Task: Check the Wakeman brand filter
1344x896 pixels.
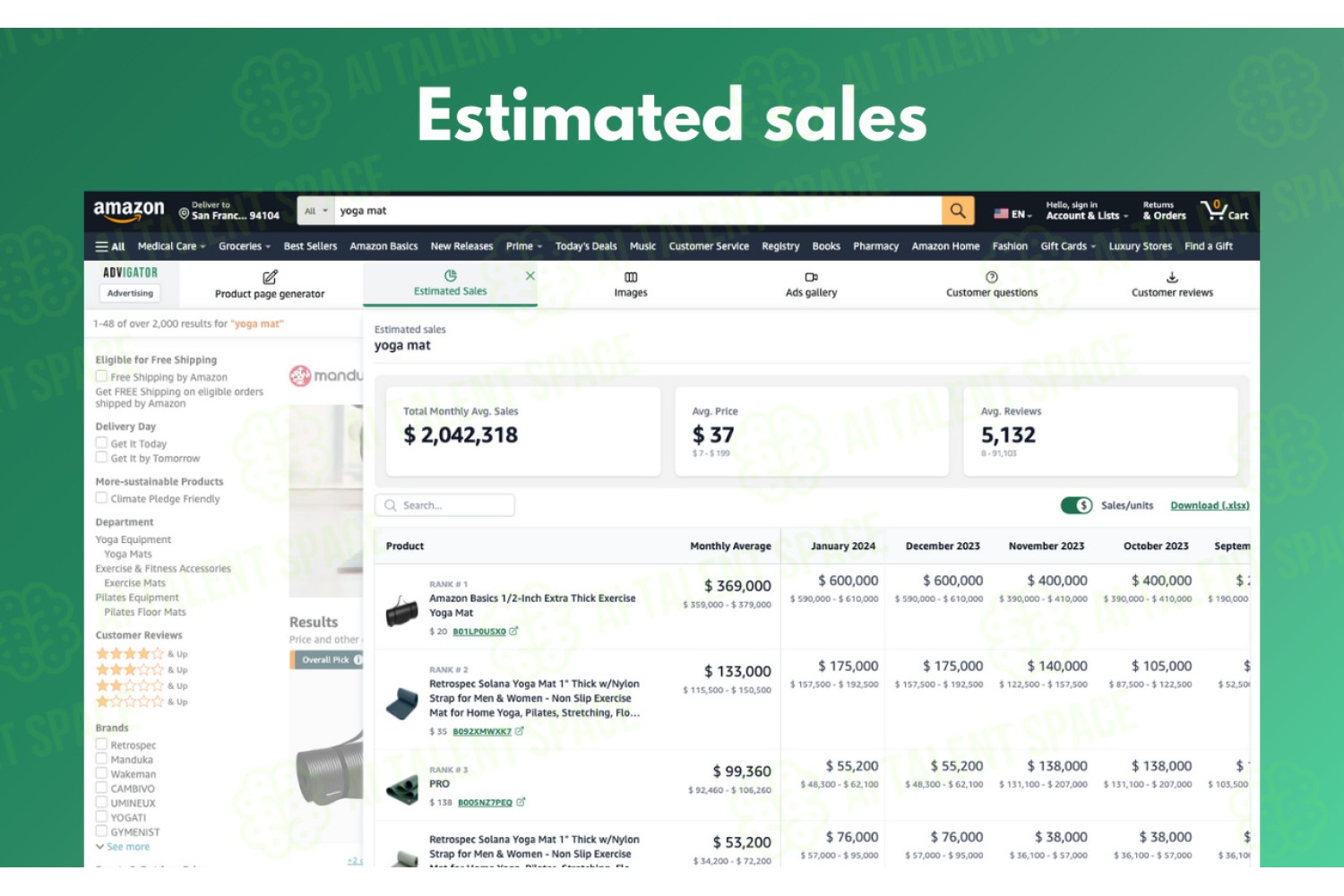Action: [101, 773]
